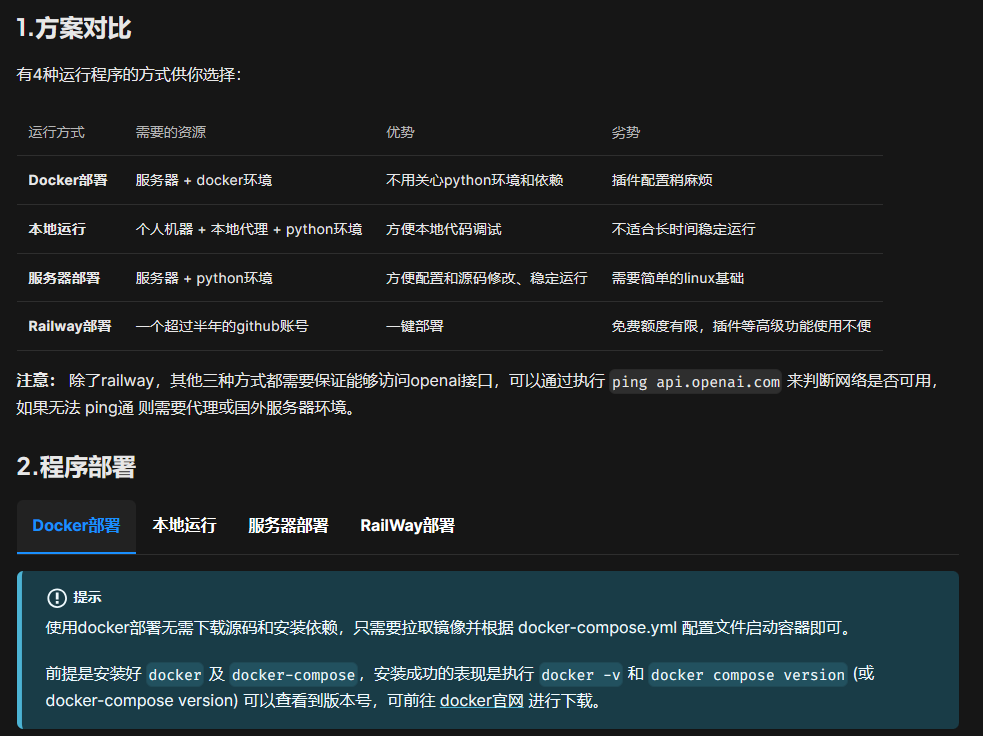983x736 pixels.
Task: Click the 需要的资源 table column header
Action: click(171, 132)
